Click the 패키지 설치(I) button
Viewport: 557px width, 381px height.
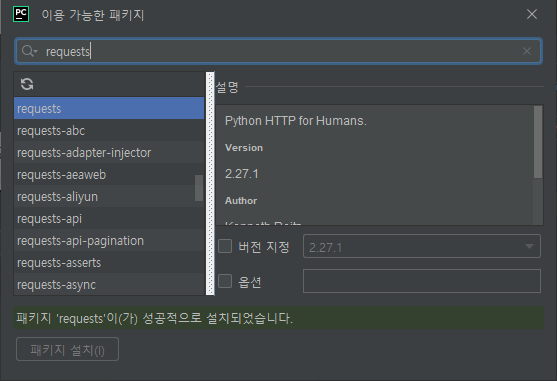click(x=67, y=349)
